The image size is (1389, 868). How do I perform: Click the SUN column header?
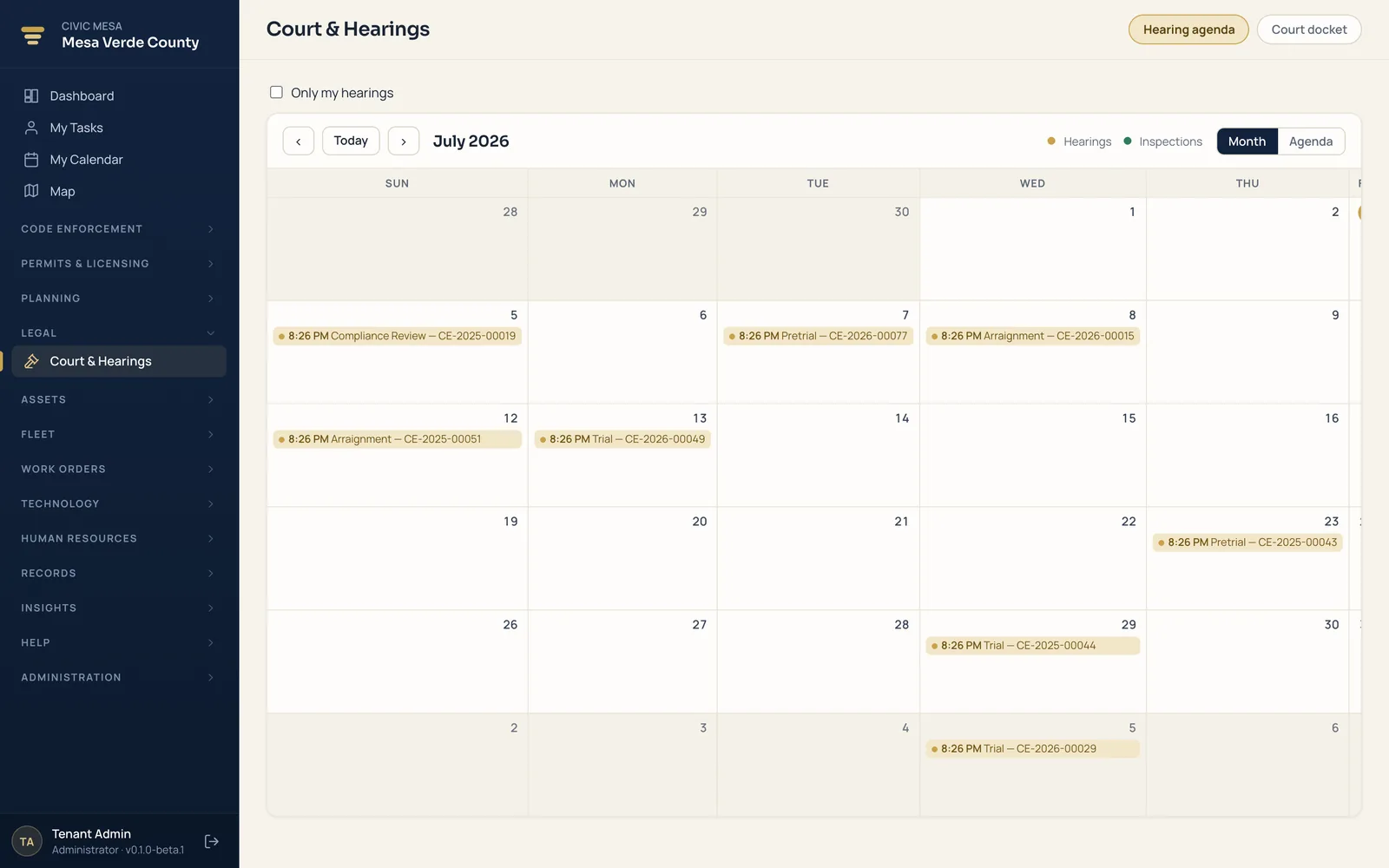pos(397,183)
